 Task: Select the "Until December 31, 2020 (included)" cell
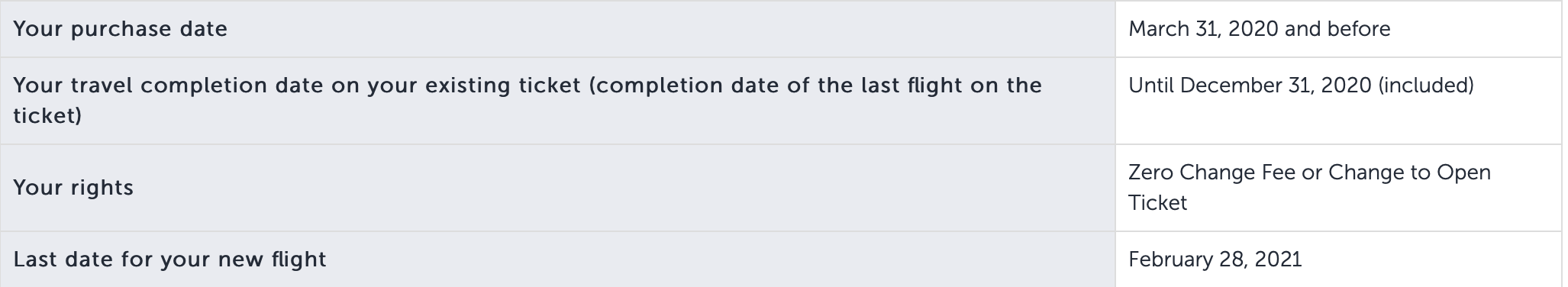[x=1338, y=100]
